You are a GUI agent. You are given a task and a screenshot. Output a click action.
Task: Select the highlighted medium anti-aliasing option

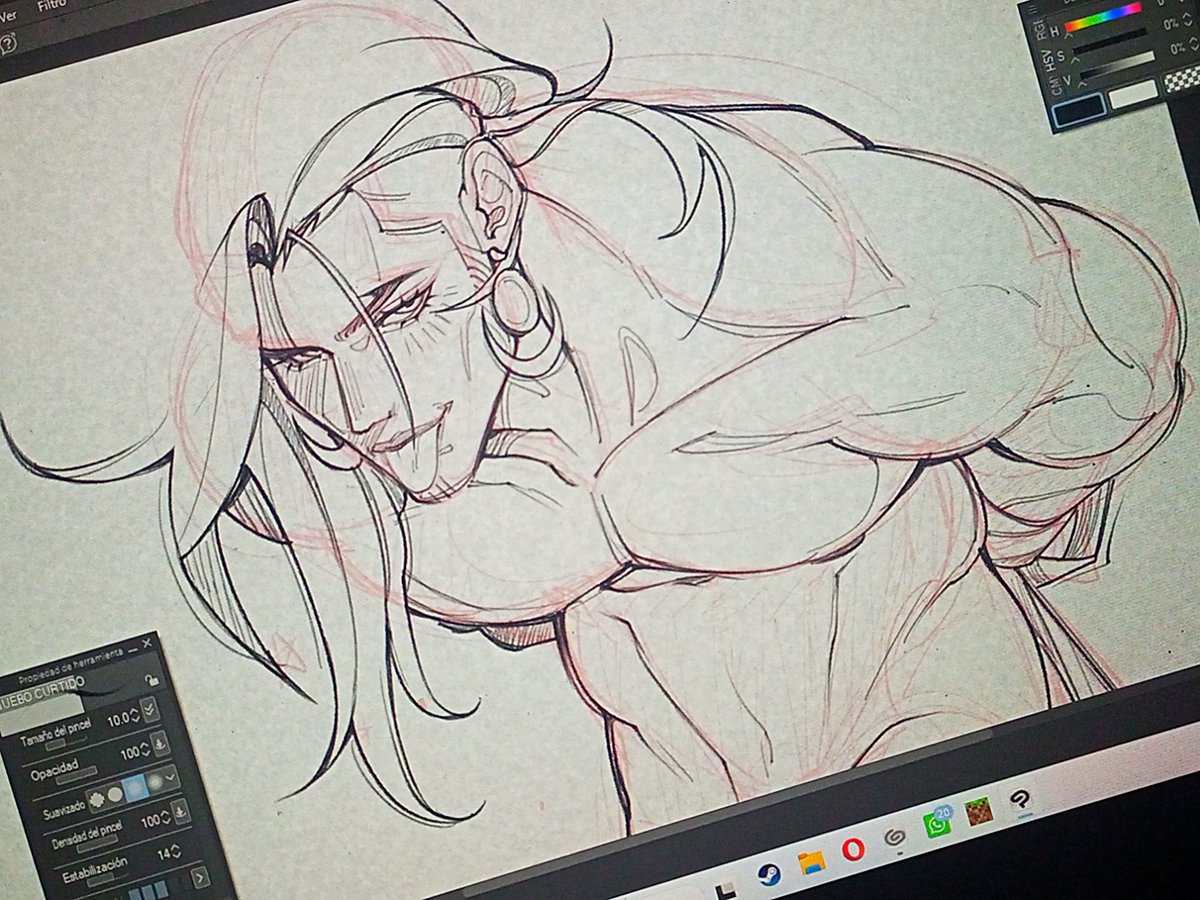click(136, 787)
